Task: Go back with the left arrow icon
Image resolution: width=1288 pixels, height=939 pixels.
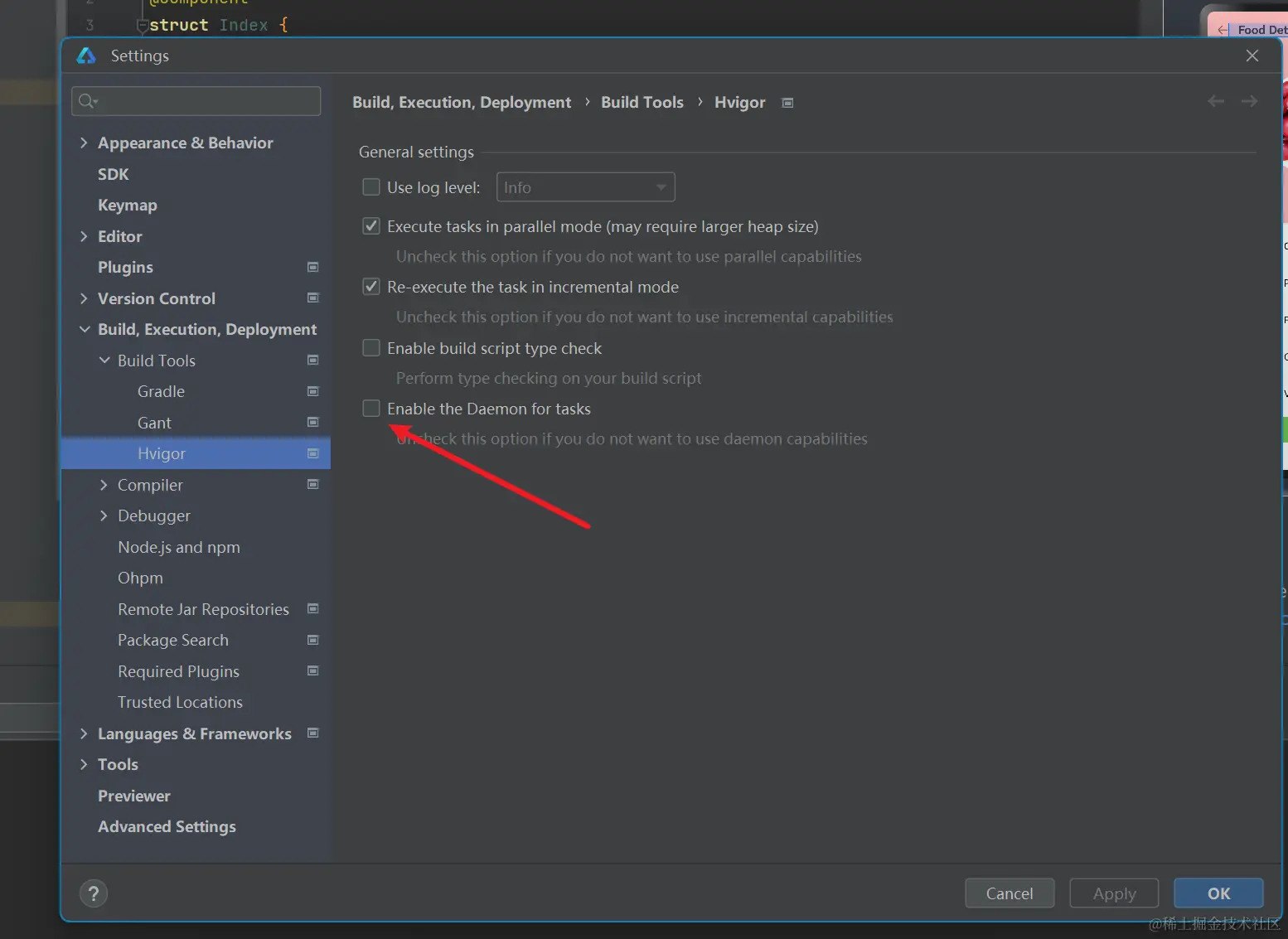Action: (x=1216, y=101)
